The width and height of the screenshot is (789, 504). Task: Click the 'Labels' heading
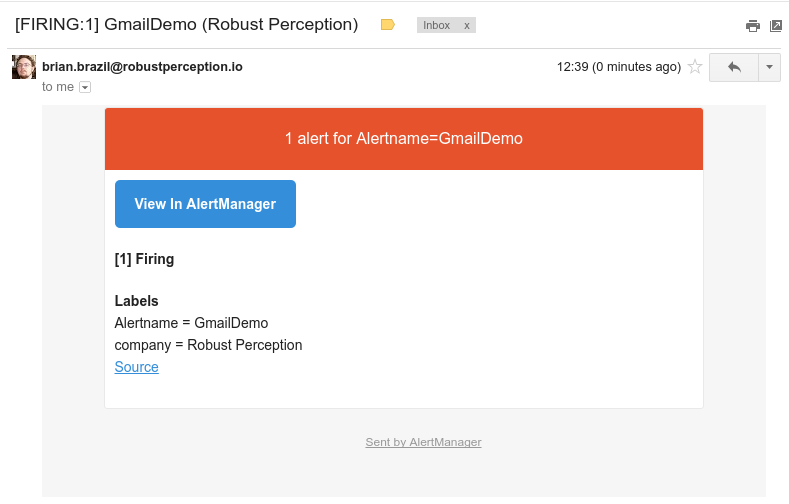tap(136, 301)
